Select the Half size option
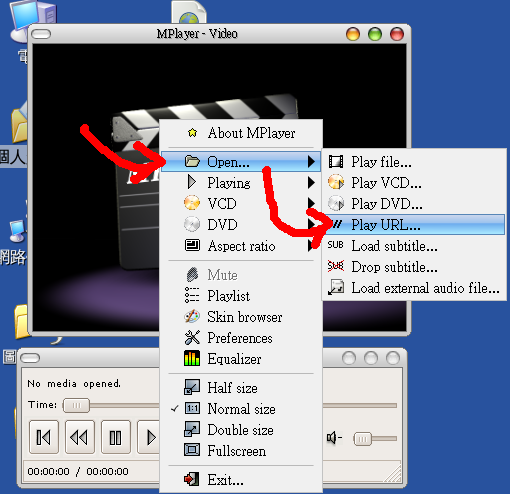The height and width of the screenshot is (494, 510). tap(241, 388)
